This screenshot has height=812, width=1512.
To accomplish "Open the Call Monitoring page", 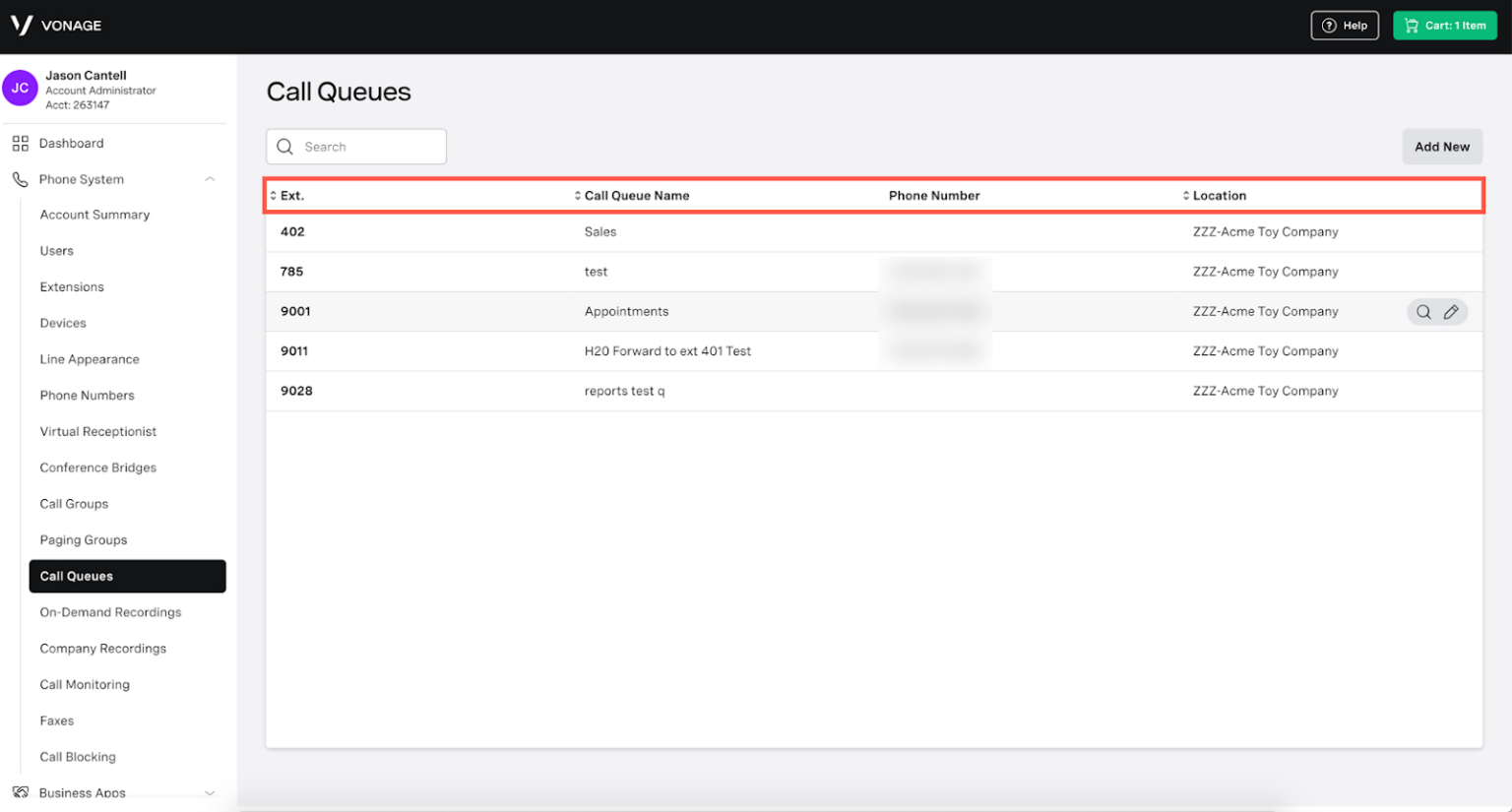I will coord(85,685).
